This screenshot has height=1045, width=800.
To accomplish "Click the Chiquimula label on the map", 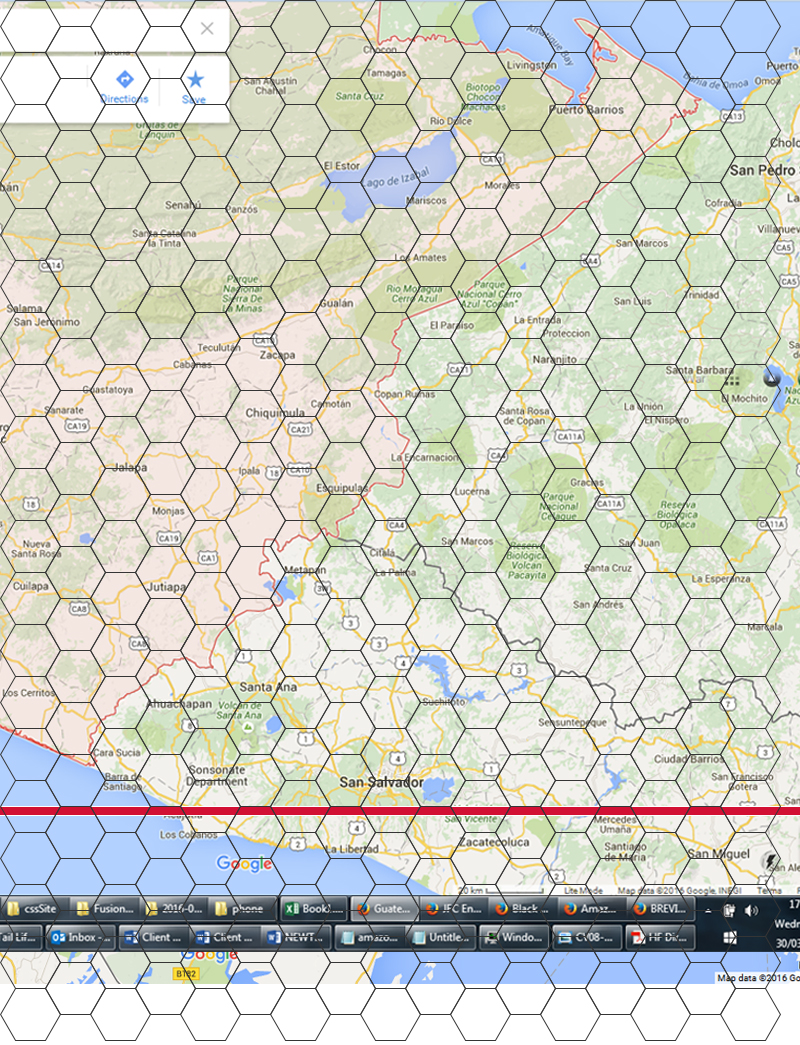I will pos(275,413).
